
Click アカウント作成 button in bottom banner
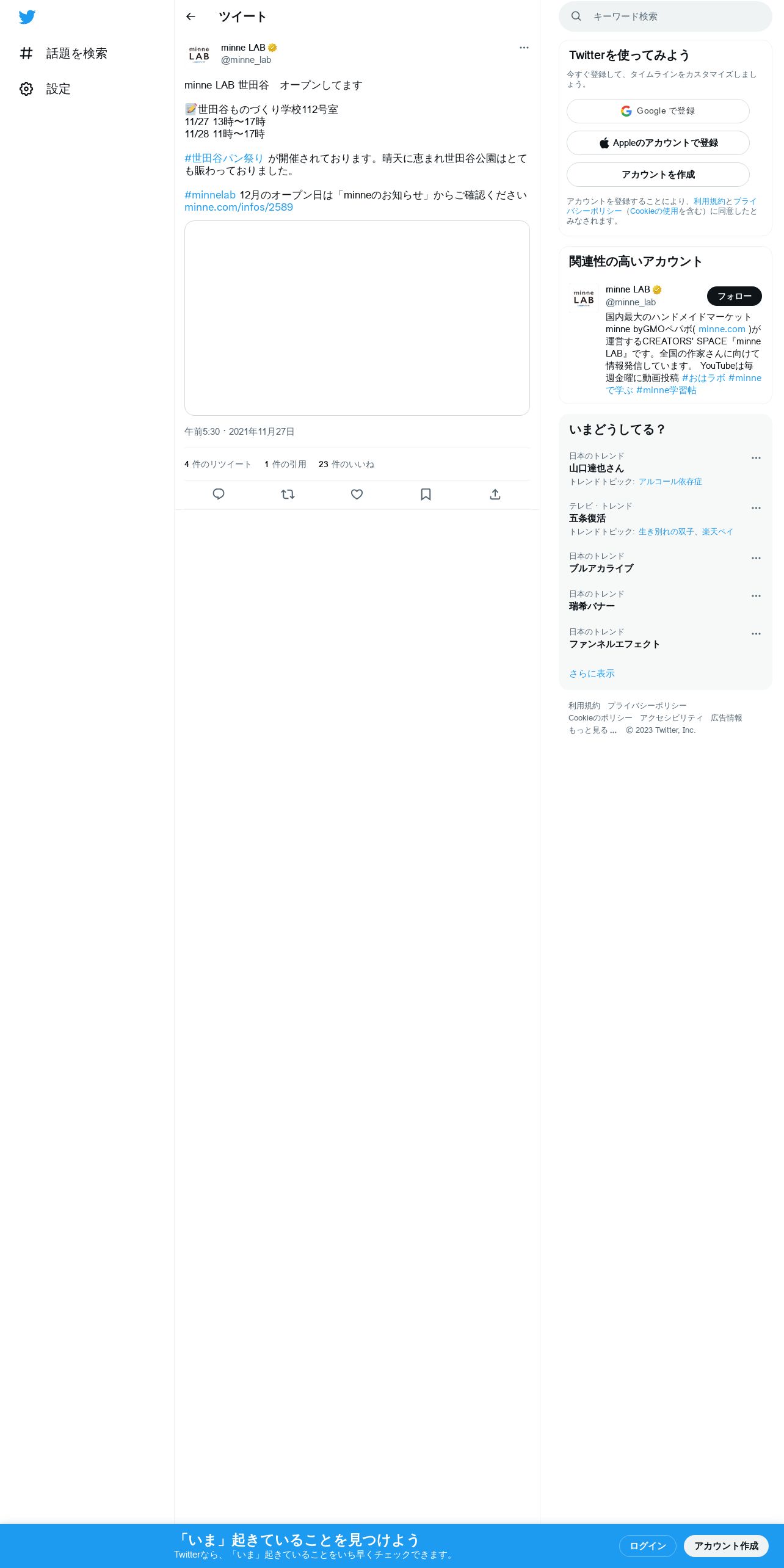[x=726, y=1546]
